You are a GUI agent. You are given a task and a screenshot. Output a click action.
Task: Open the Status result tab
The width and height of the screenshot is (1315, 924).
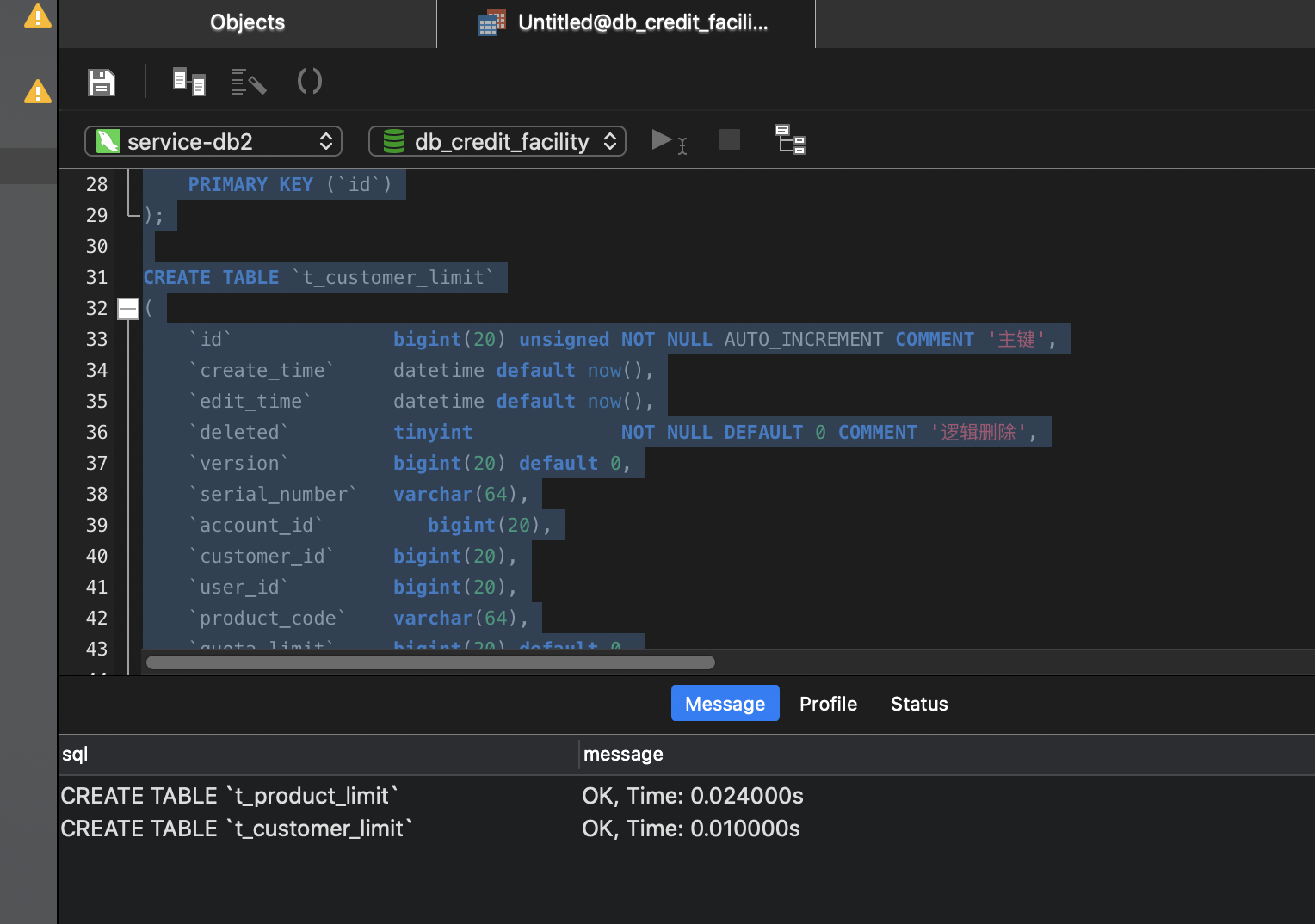pos(919,704)
